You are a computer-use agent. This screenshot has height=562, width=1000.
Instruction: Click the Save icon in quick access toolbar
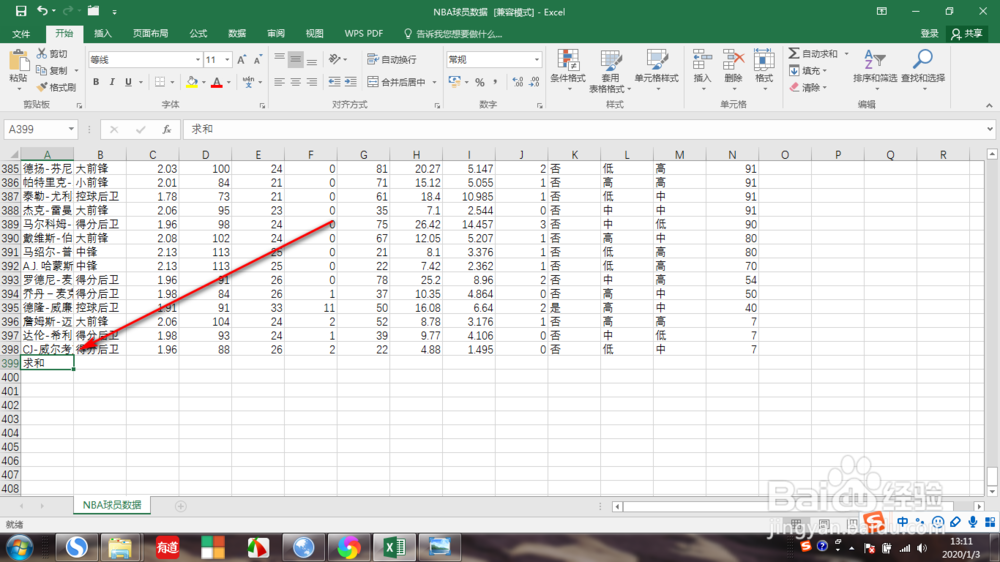click(x=20, y=11)
